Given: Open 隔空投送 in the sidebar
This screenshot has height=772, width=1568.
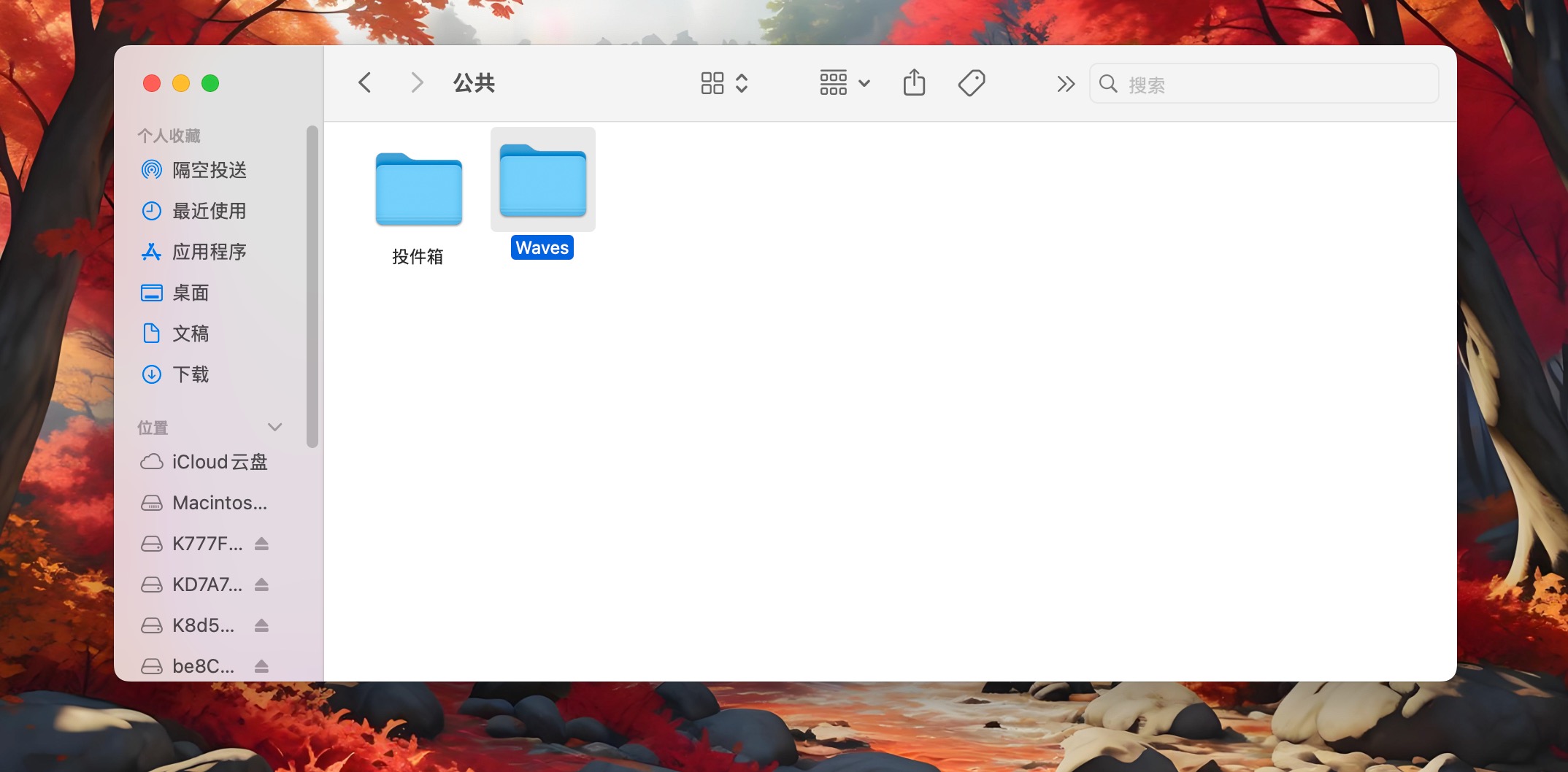Looking at the screenshot, I should (209, 170).
